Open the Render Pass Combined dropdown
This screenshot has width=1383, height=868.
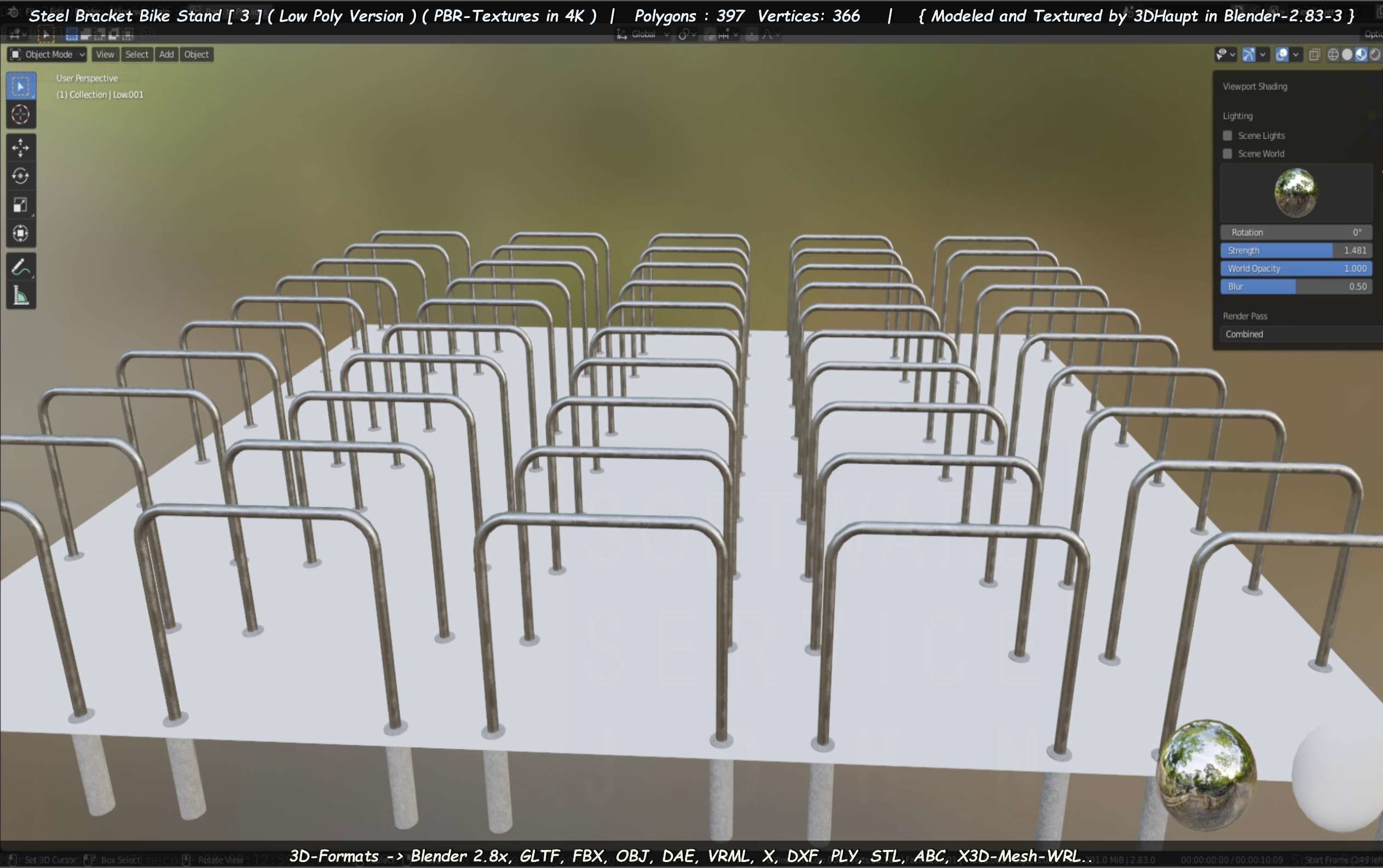click(1301, 334)
